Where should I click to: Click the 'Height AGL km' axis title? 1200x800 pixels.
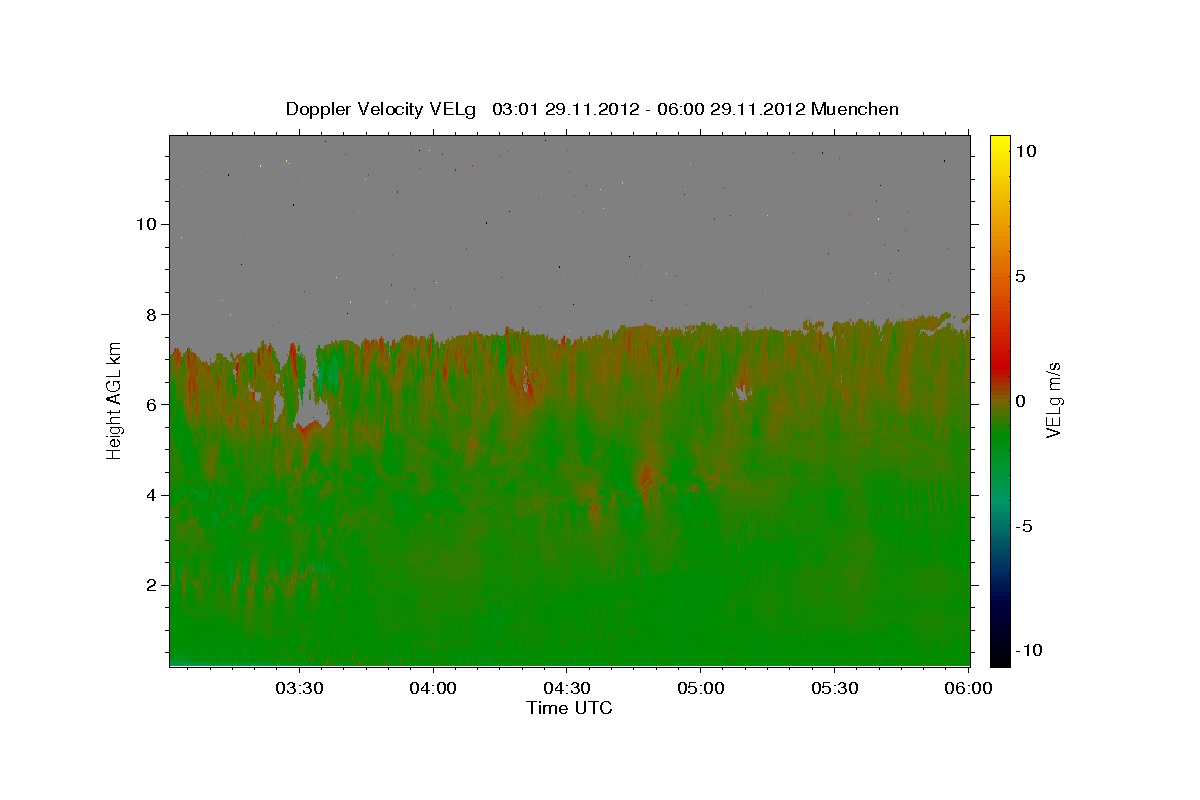115,401
